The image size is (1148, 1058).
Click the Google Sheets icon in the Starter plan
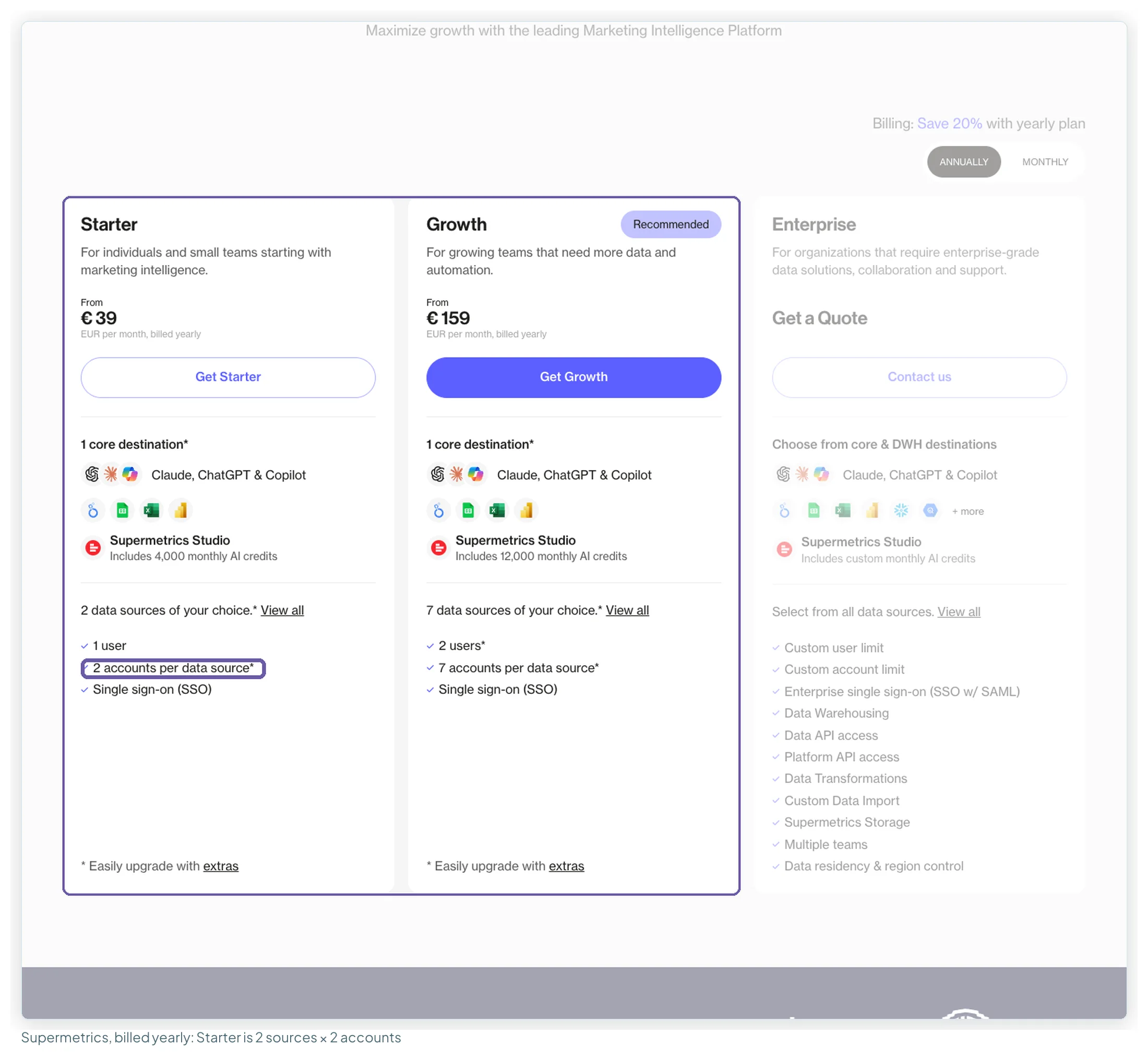[123, 511]
